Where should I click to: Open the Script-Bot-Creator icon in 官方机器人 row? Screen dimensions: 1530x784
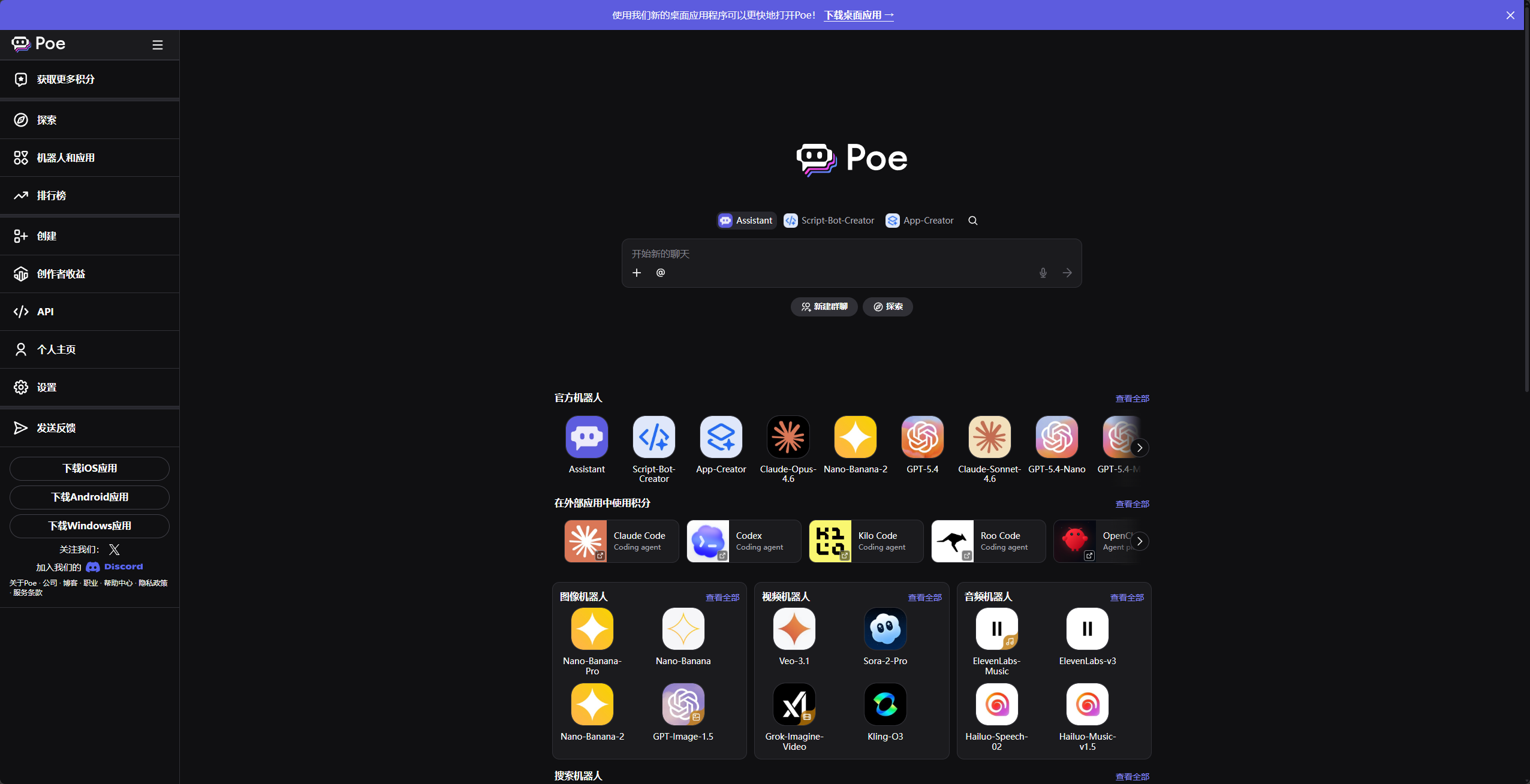(654, 437)
